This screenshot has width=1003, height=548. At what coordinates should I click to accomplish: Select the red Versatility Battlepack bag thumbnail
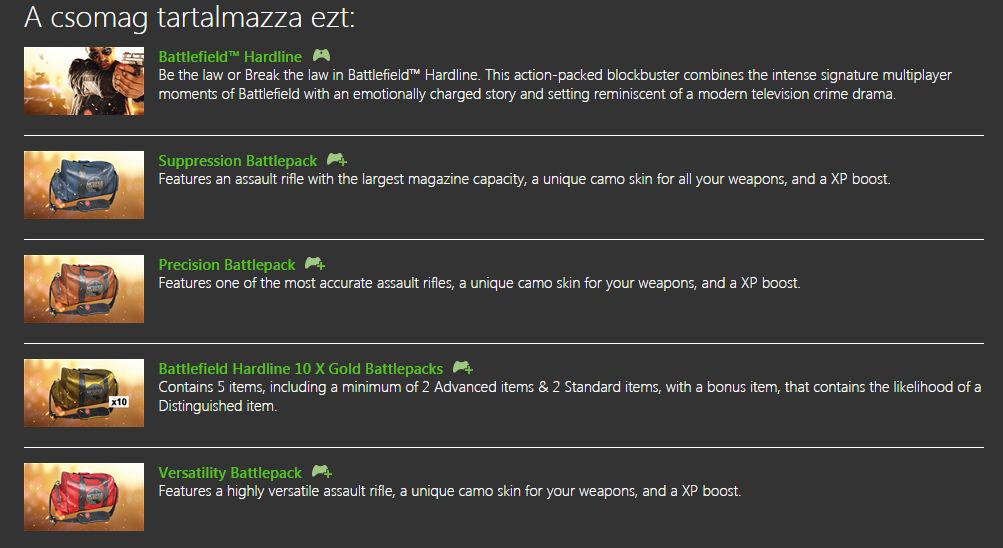coord(84,497)
